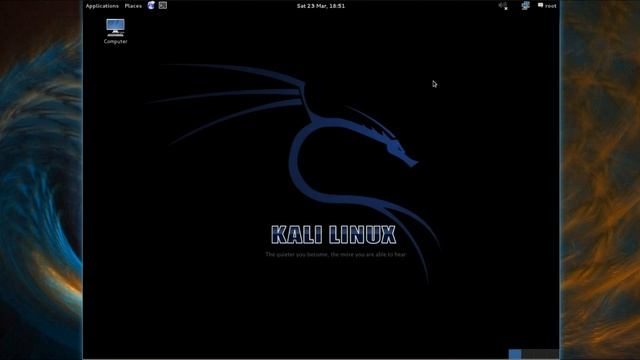Switch to the inactive grey workspace
640x360 pixels.
(540, 354)
